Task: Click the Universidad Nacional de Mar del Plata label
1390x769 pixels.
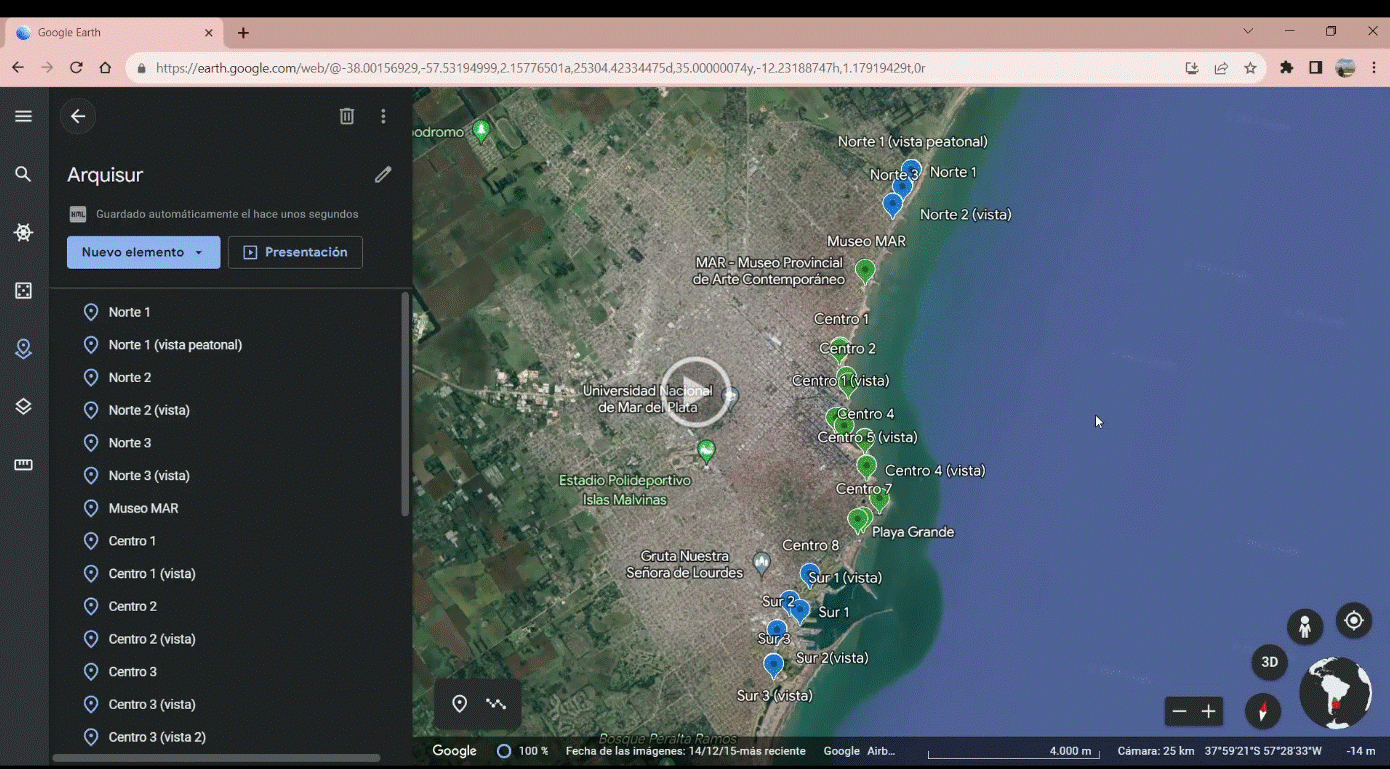Action: tap(648, 399)
